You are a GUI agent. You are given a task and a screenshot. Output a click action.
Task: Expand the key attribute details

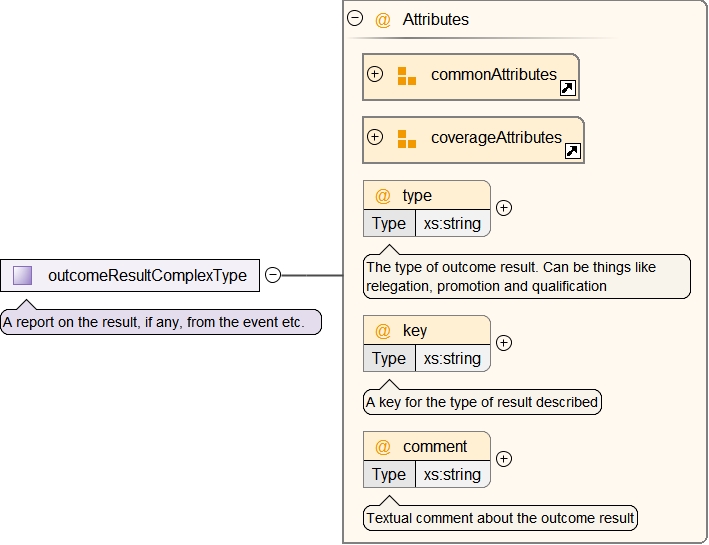(x=504, y=343)
